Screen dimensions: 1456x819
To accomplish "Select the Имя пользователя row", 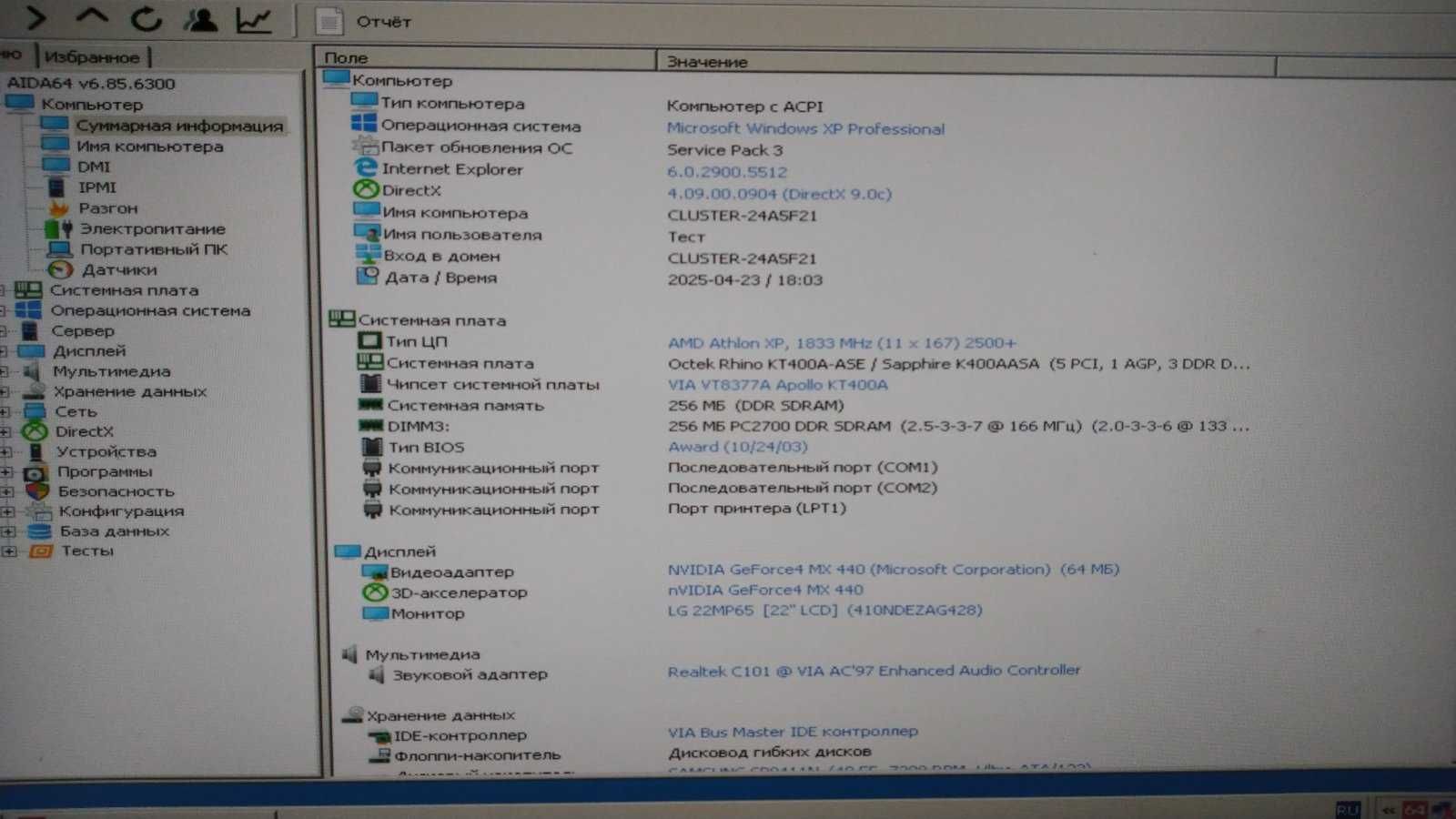I will 462,235.
